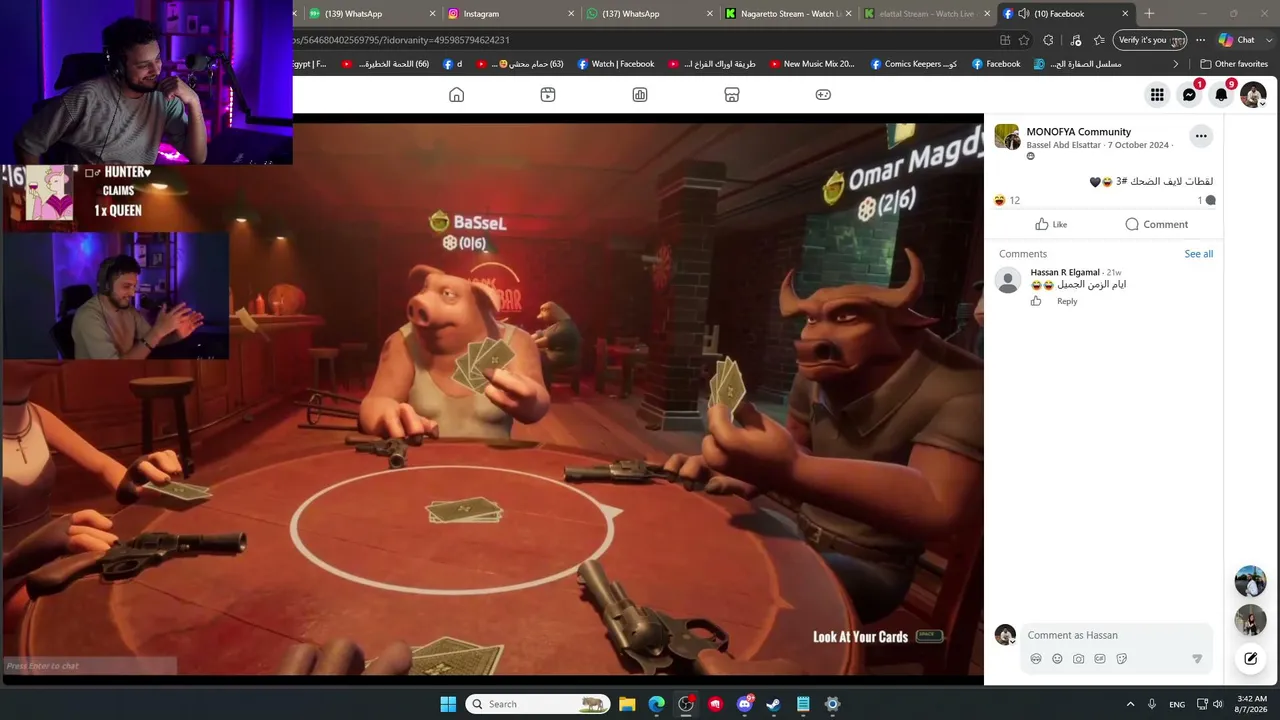This screenshot has width=1280, height=720.
Task: Open 'Watch | Facebook' bookmark
Action: click(615, 64)
